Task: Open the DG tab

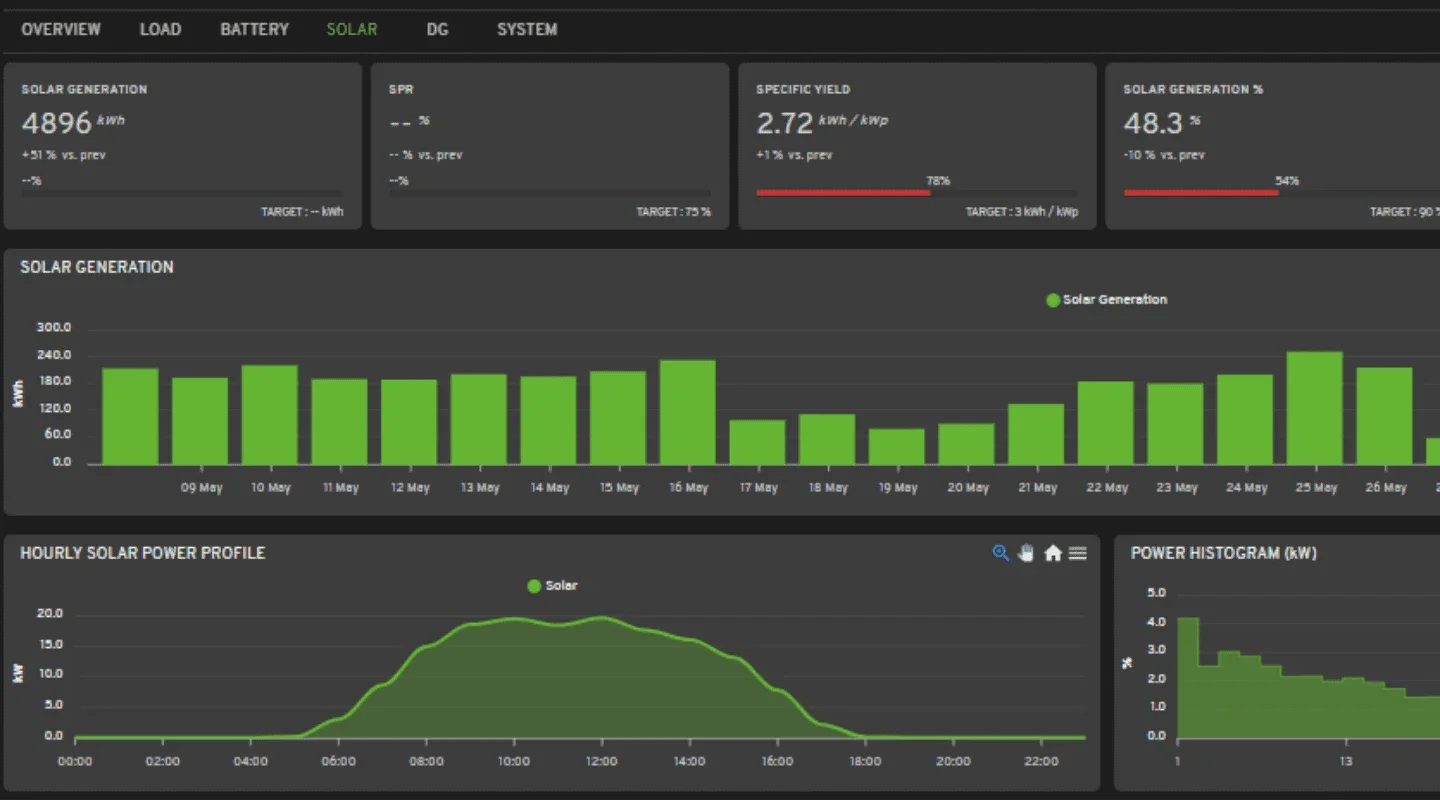Action: (x=437, y=29)
